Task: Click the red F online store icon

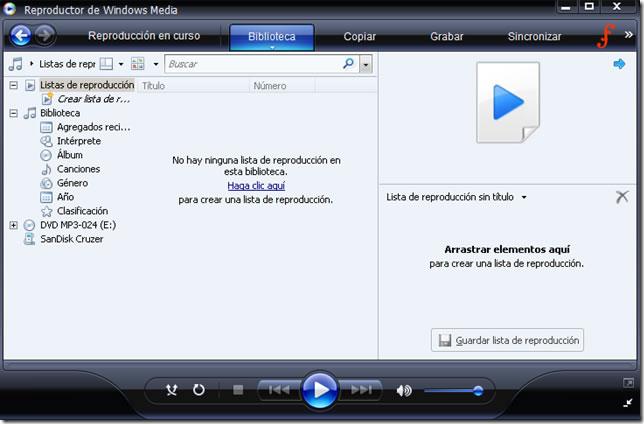Action: tap(606, 36)
